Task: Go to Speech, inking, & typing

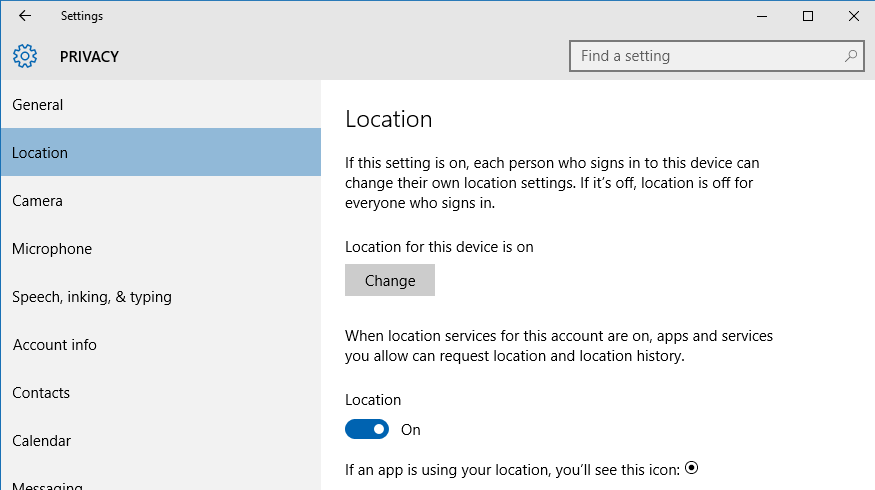Action: [161, 296]
